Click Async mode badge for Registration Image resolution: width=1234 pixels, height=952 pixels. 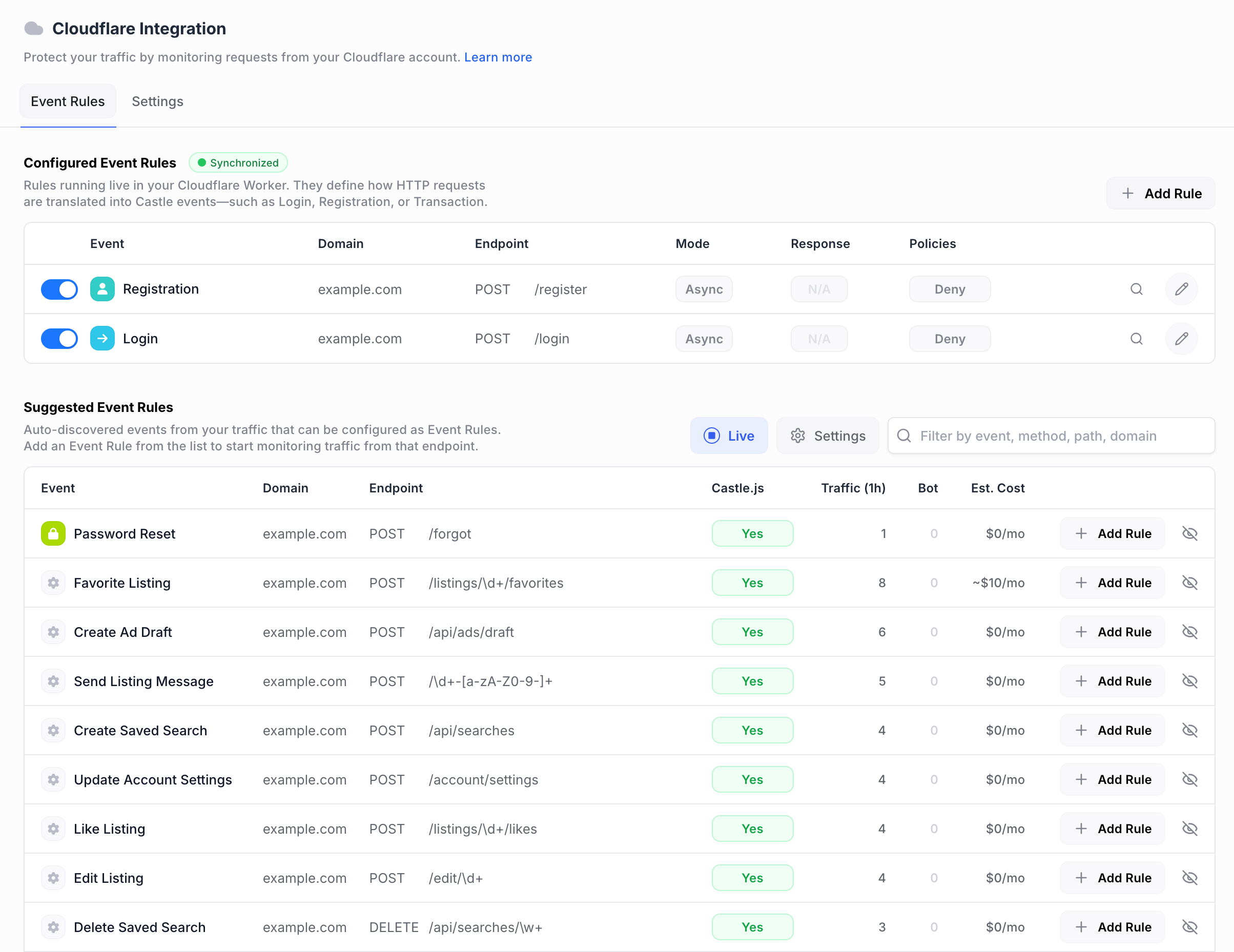[x=704, y=289]
